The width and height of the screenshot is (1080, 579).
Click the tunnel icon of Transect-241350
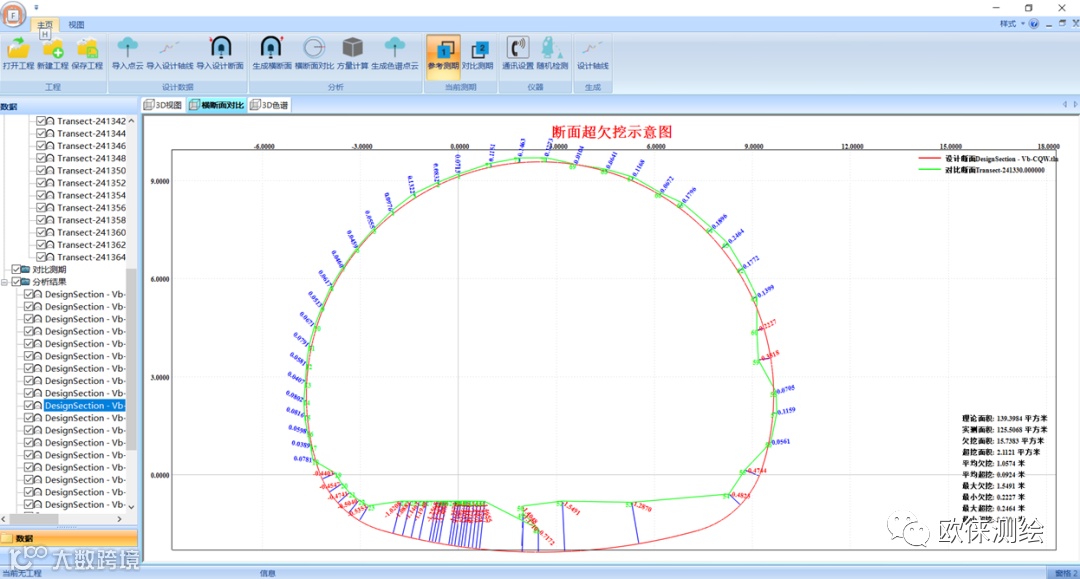click(50, 171)
